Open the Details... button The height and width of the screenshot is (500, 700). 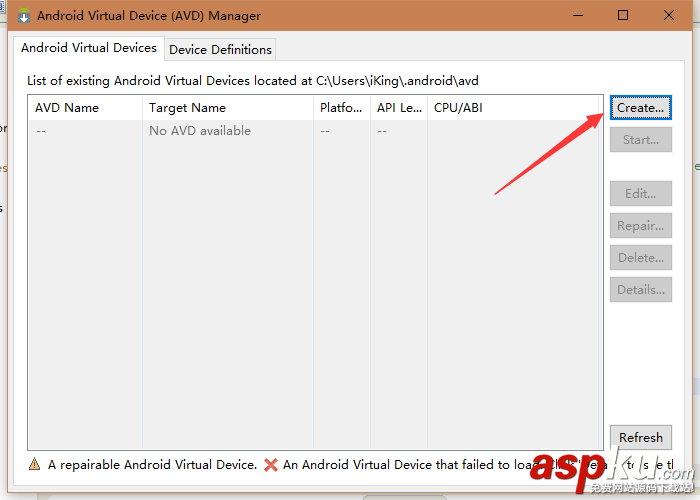pos(640,290)
